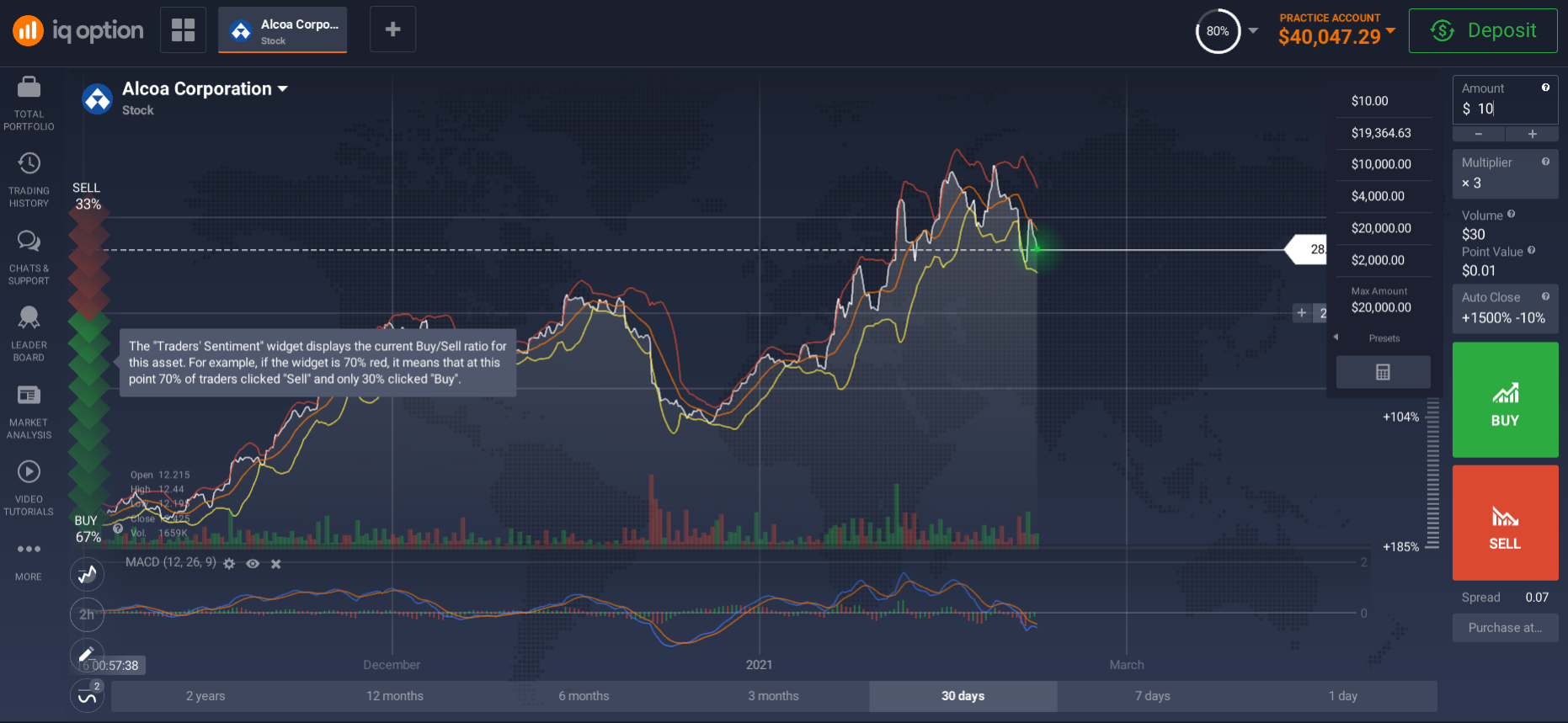Click the Spread 0.07 value
The width and height of the screenshot is (1568, 723).
coord(1537,598)
